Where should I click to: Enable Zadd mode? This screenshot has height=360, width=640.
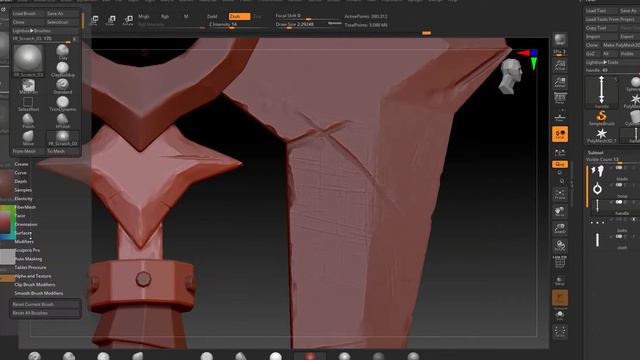coord(212,16)
